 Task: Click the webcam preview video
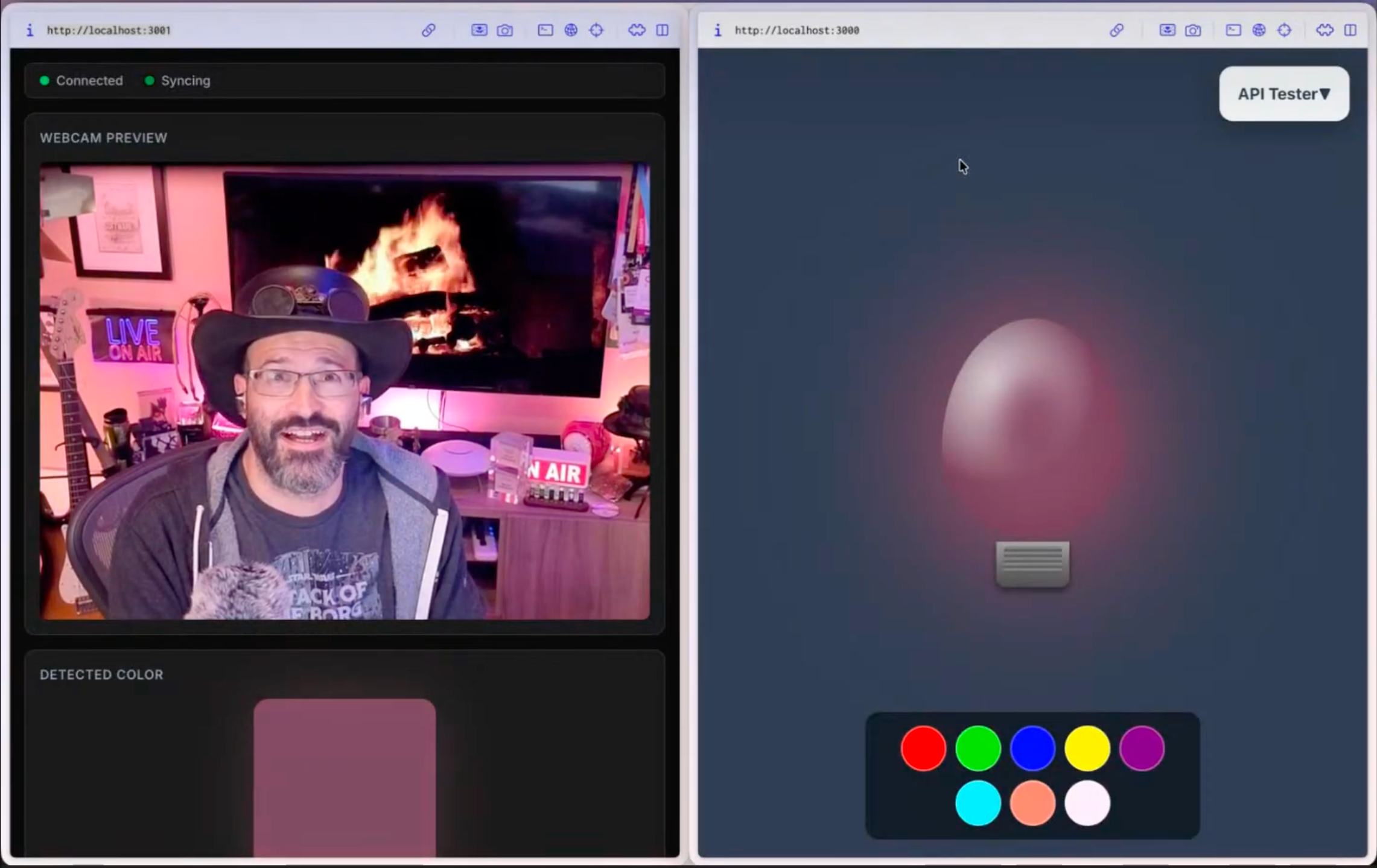pos(345,391)
